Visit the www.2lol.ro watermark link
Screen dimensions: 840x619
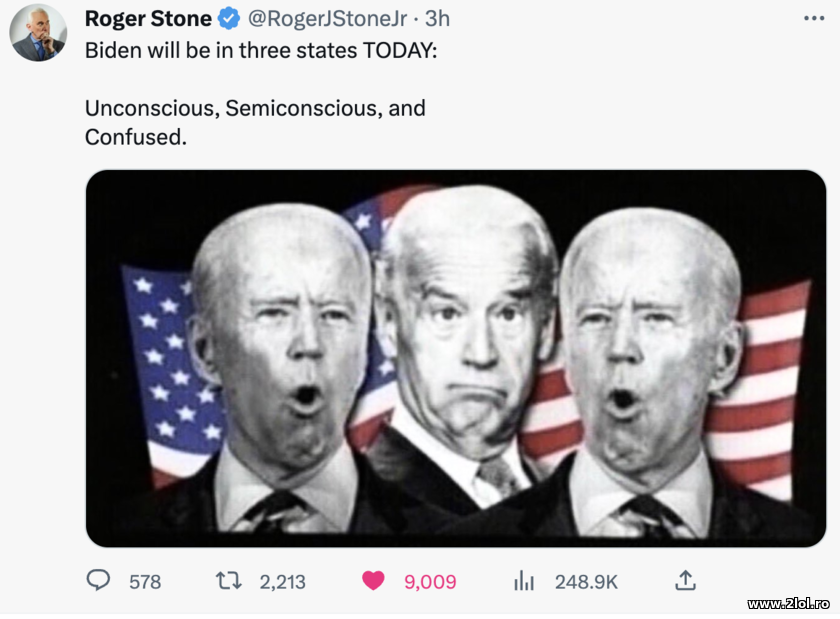click(787, 603)
